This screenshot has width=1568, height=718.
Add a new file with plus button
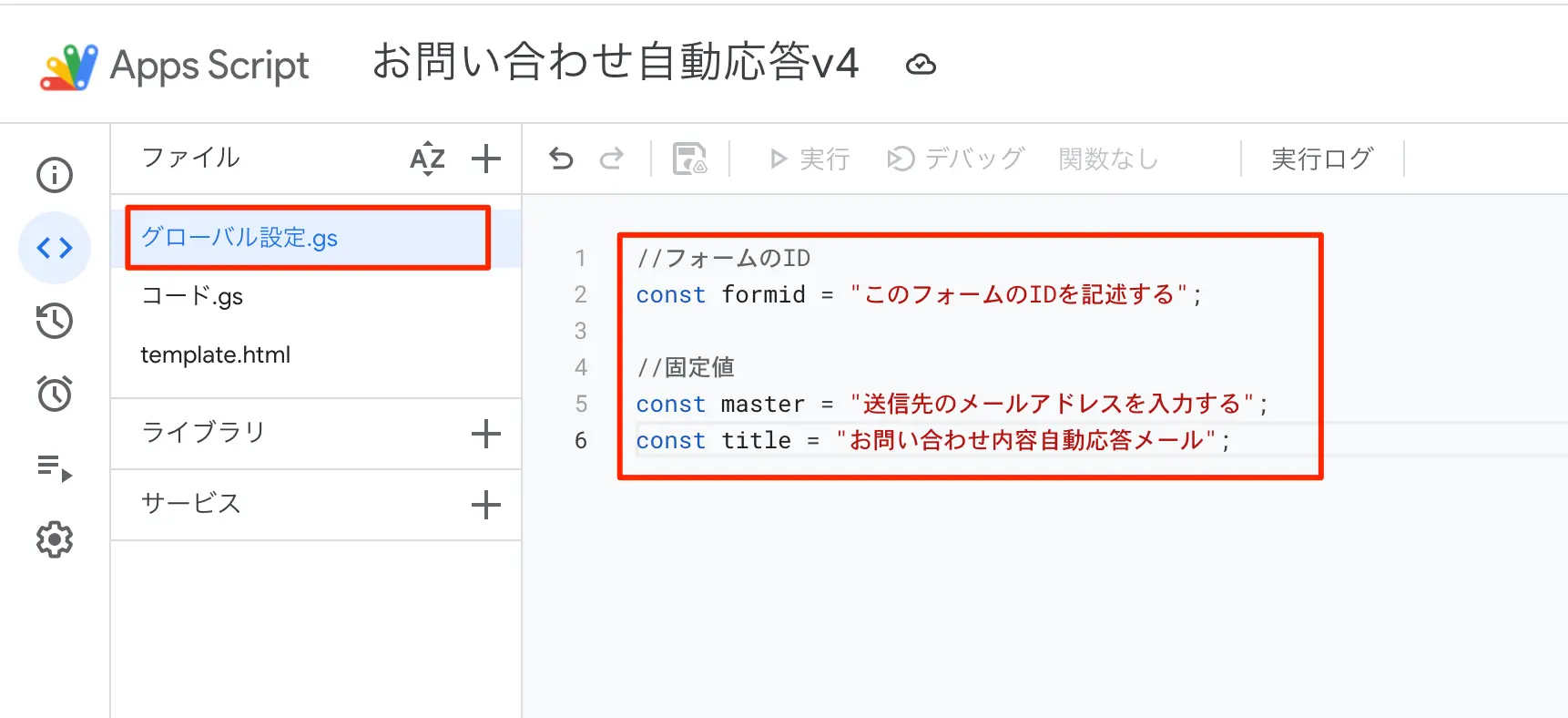click(x=486, y=159)
